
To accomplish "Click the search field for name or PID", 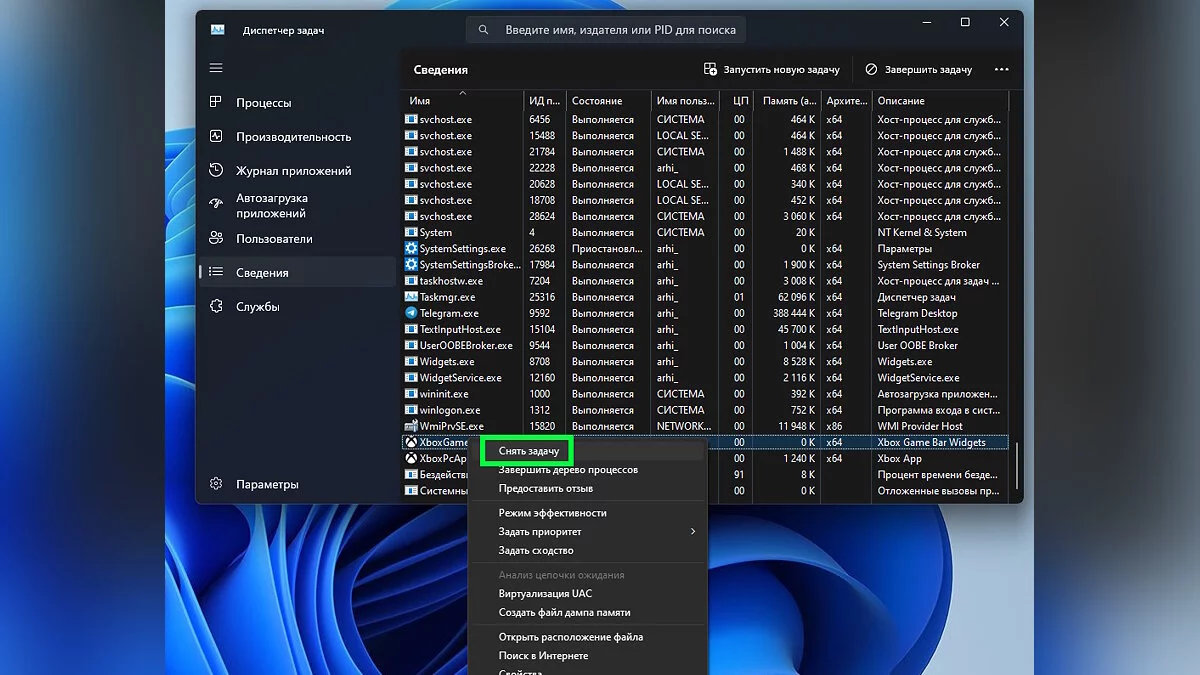I will pyautogui.click(x=620, y=30).
